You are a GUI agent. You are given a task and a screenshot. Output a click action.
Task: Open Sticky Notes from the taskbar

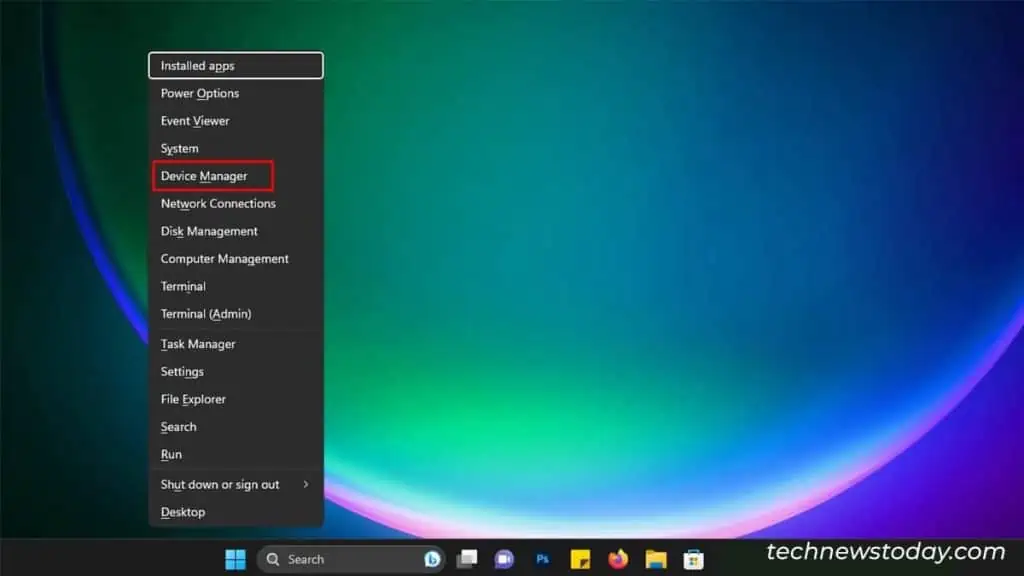pos(580,559)
